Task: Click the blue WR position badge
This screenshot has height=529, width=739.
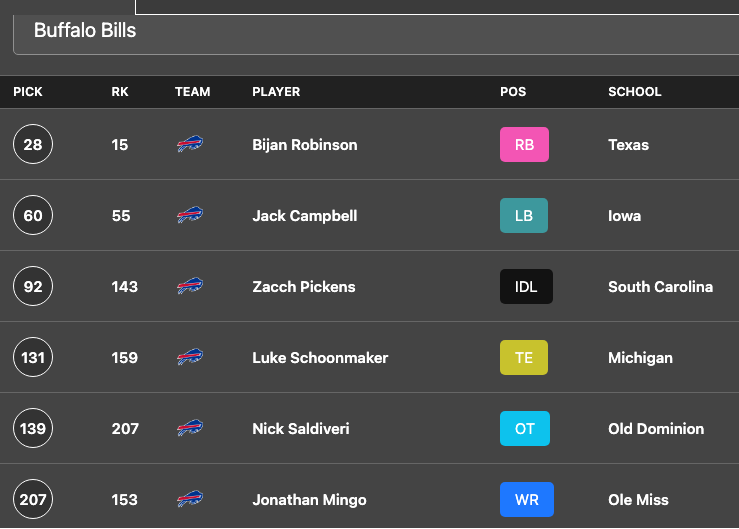Action: point(526,499)
